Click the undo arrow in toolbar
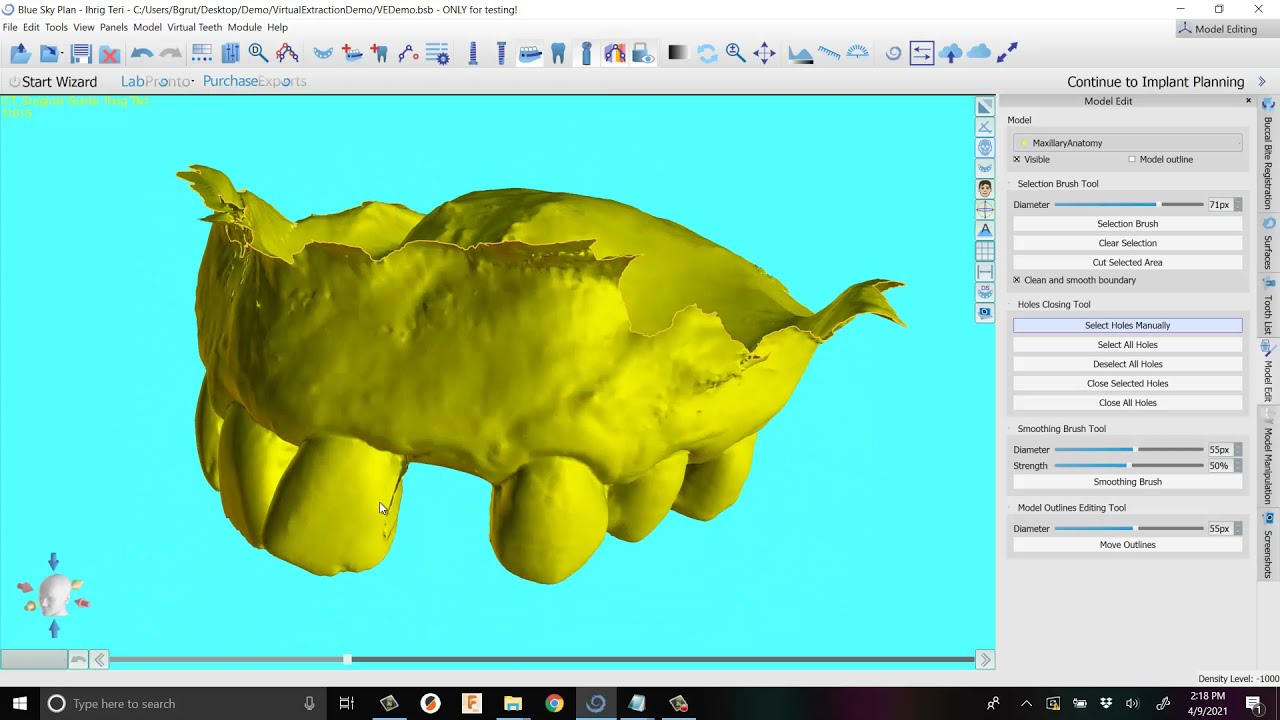 142,54
